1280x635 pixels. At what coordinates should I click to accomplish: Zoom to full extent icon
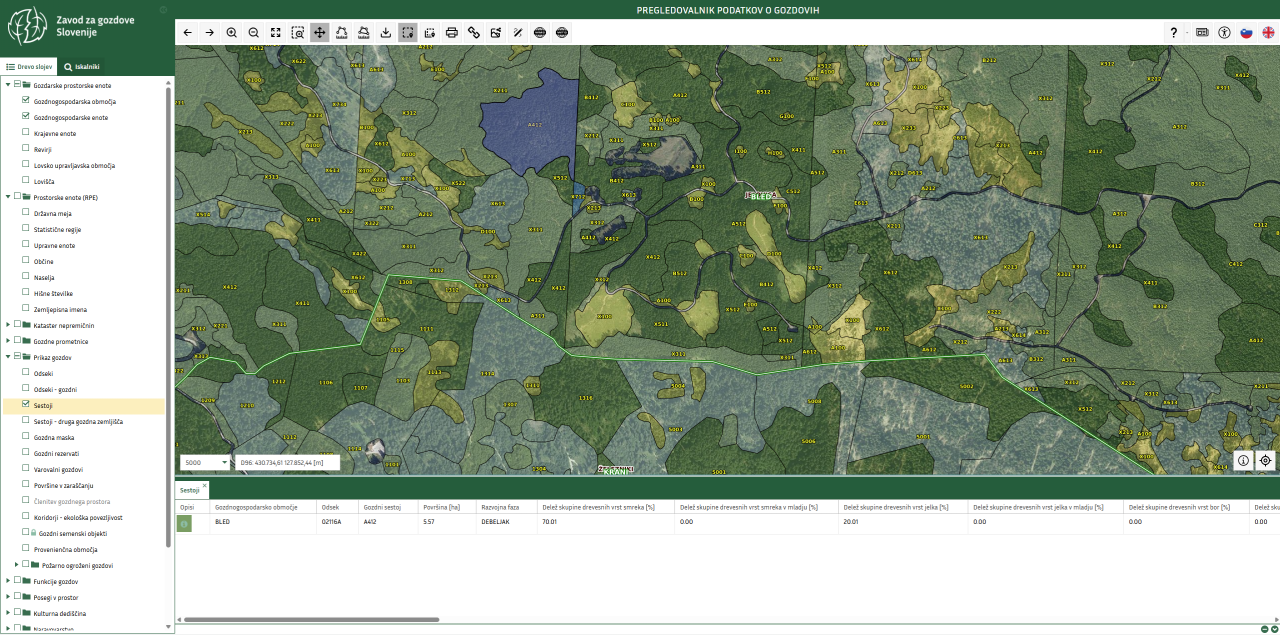click(x=276, y=32)
